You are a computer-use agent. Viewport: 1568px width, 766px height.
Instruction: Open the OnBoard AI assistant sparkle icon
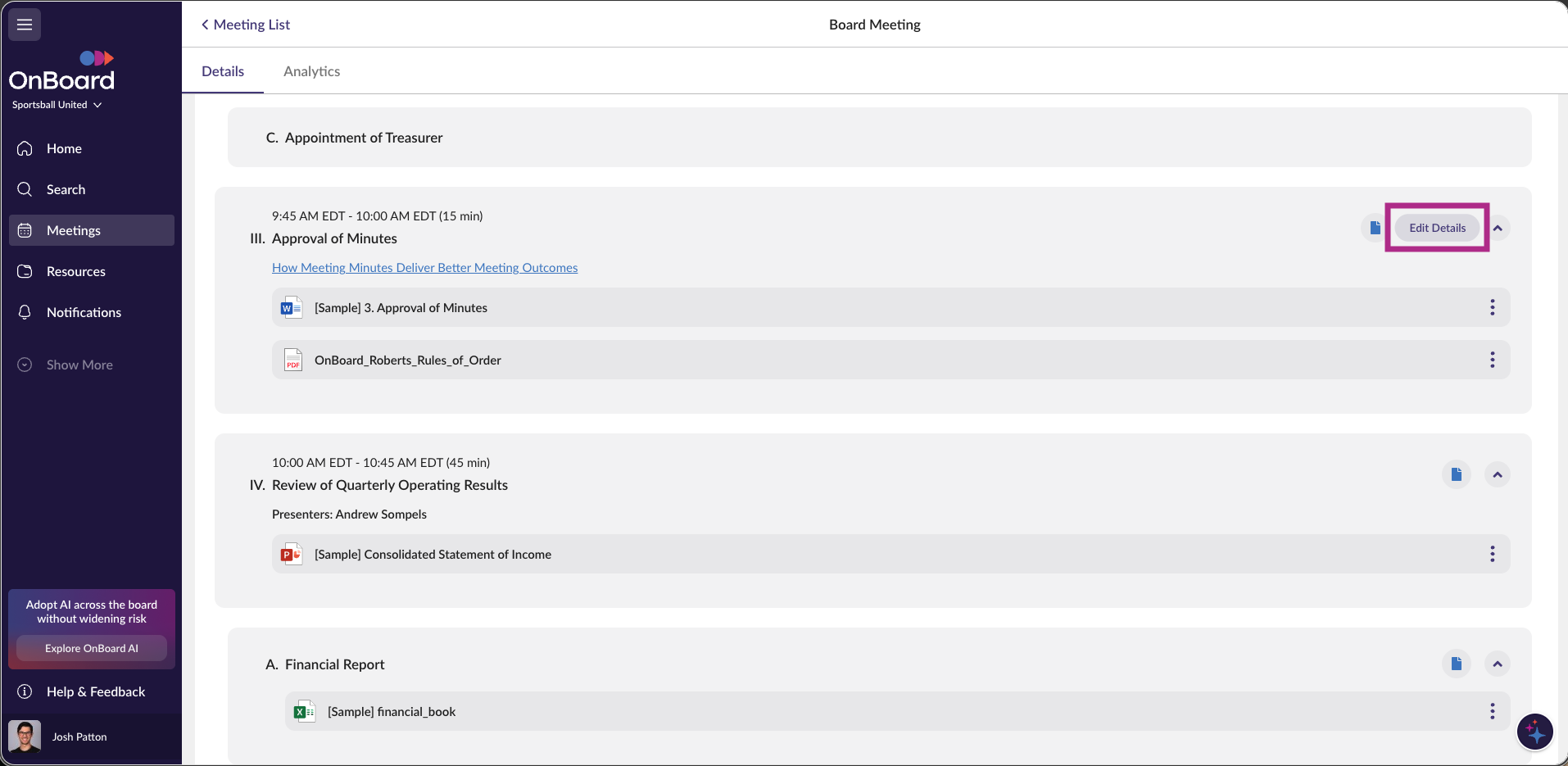(x=1534, y=732)
